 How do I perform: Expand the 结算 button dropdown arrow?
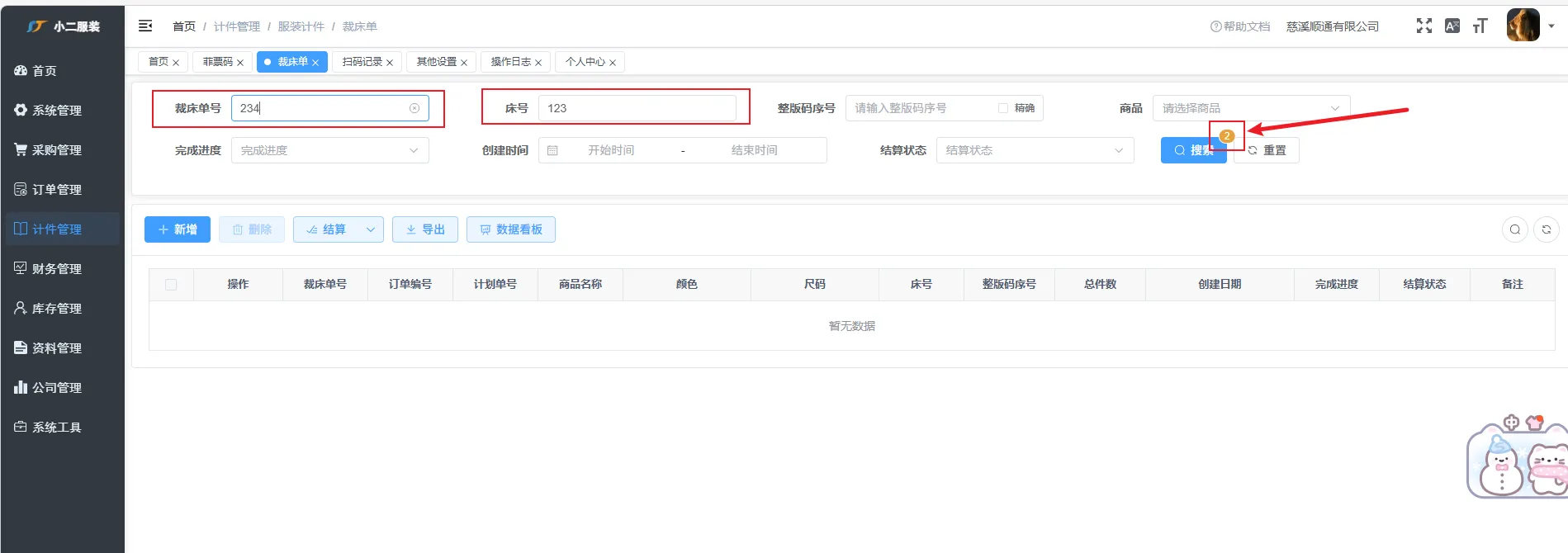371,229
